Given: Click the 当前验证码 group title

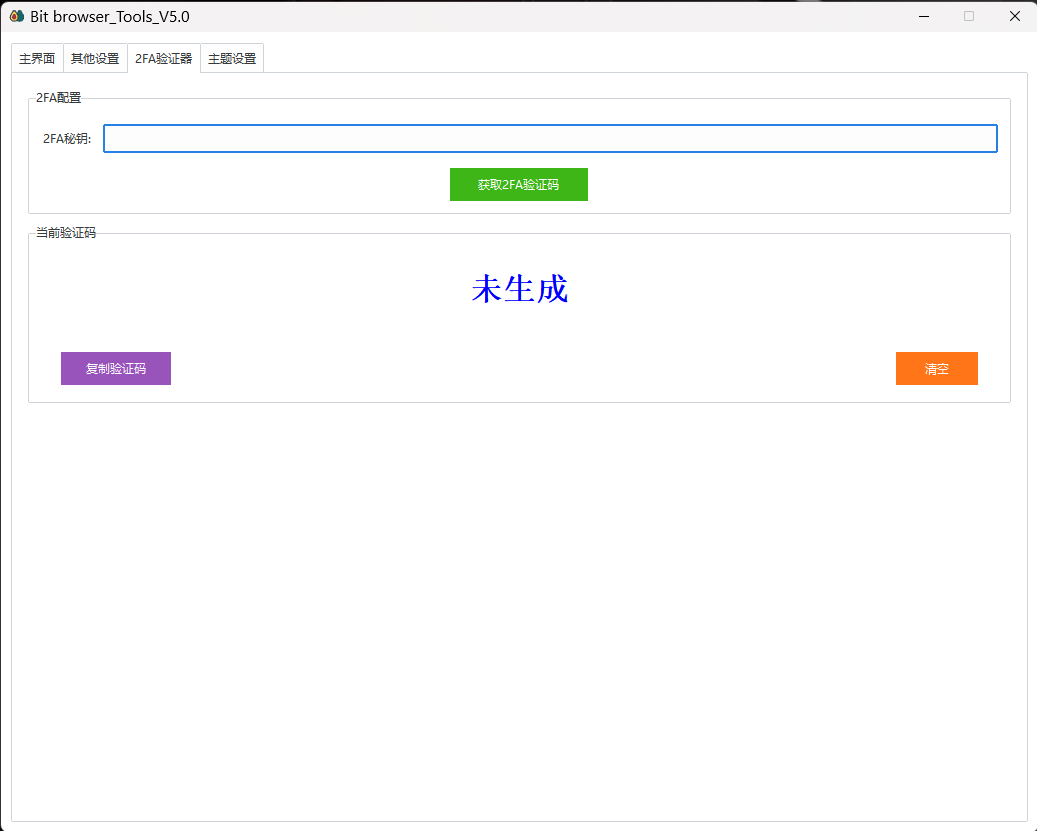Looking at the screenshot, I should click(66, 233).
